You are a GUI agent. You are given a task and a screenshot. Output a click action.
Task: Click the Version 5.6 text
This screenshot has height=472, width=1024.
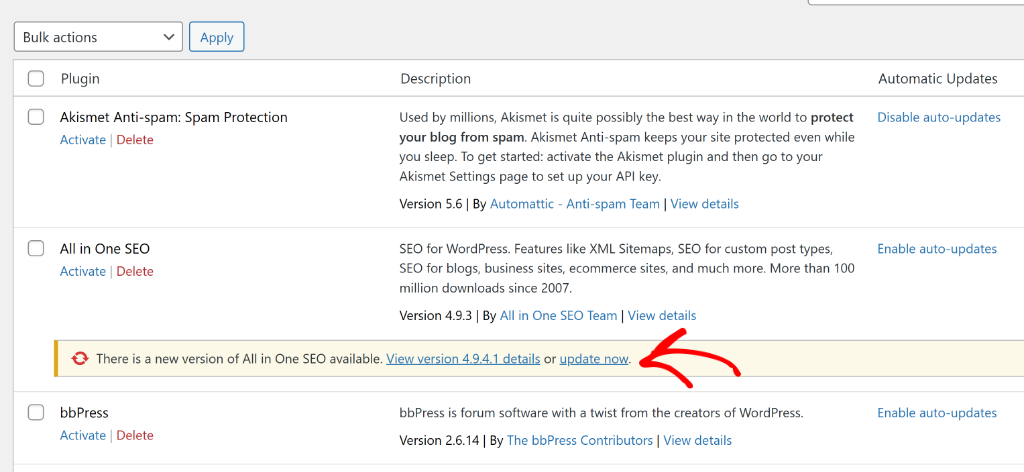tap(431, 204)
